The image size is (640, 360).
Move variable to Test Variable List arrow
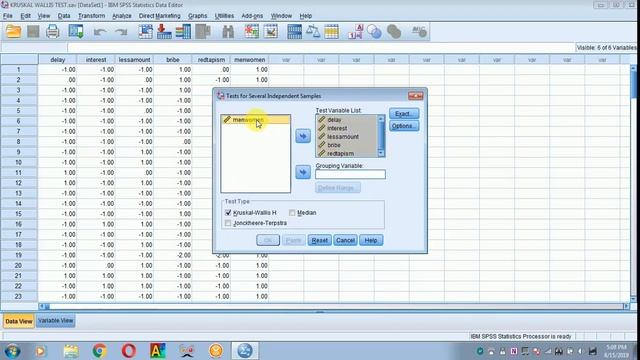tap(303, 136)
